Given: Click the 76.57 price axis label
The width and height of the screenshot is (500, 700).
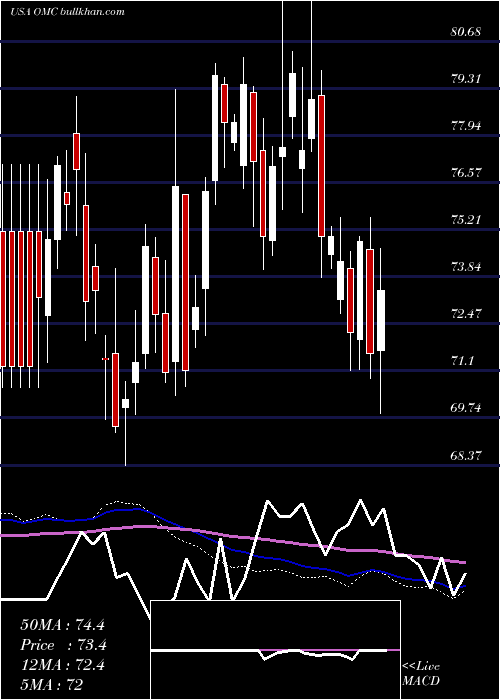Looking at the screenshot, I should [x=466, y=172].
